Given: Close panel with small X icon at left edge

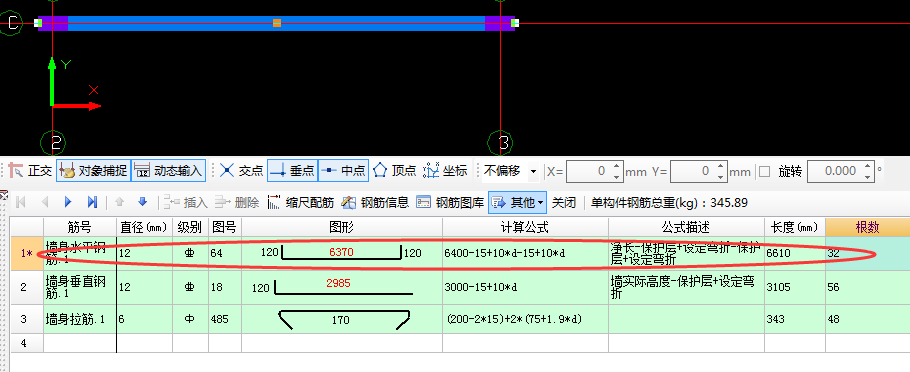Looking at the screenshot, I should (x=3, y=197).
